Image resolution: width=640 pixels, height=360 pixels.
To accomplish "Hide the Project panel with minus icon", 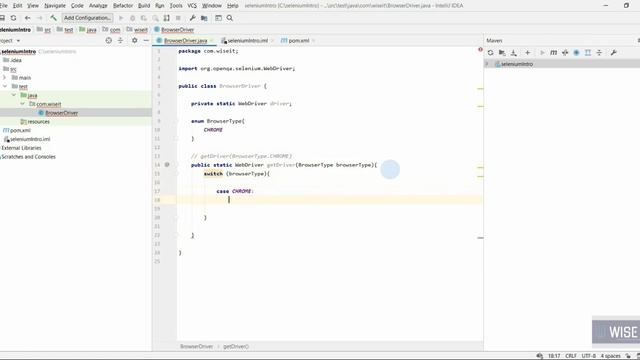I will pyautogui.click(x=146, y=40).
